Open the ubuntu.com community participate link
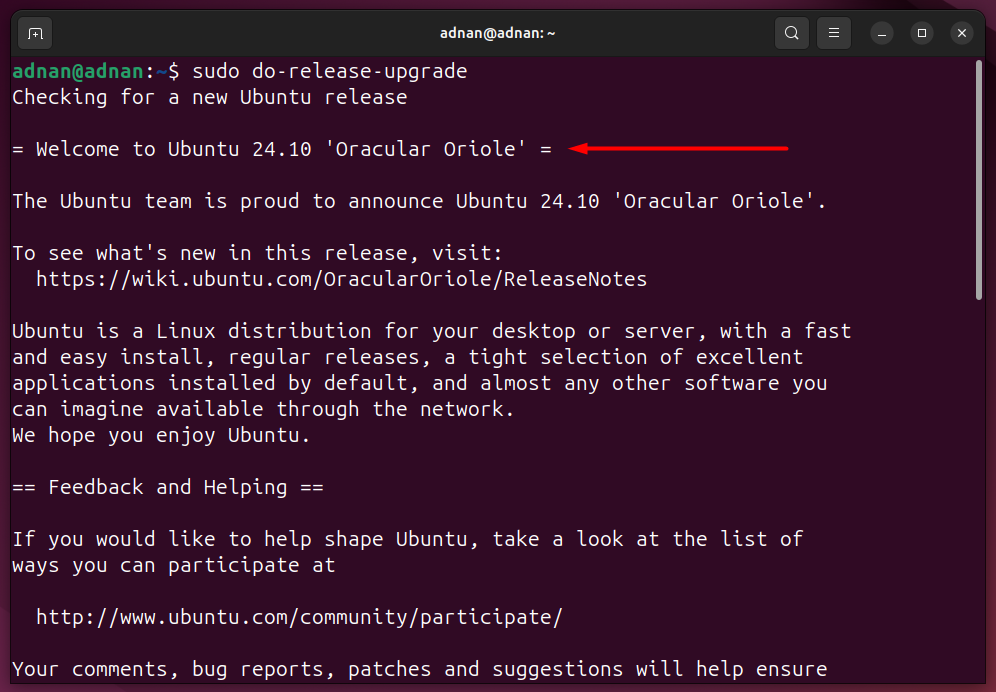 299,617
